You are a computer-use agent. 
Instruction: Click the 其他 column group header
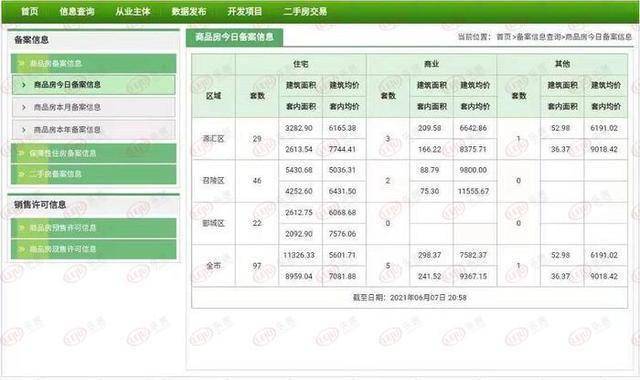coord(562,64)
